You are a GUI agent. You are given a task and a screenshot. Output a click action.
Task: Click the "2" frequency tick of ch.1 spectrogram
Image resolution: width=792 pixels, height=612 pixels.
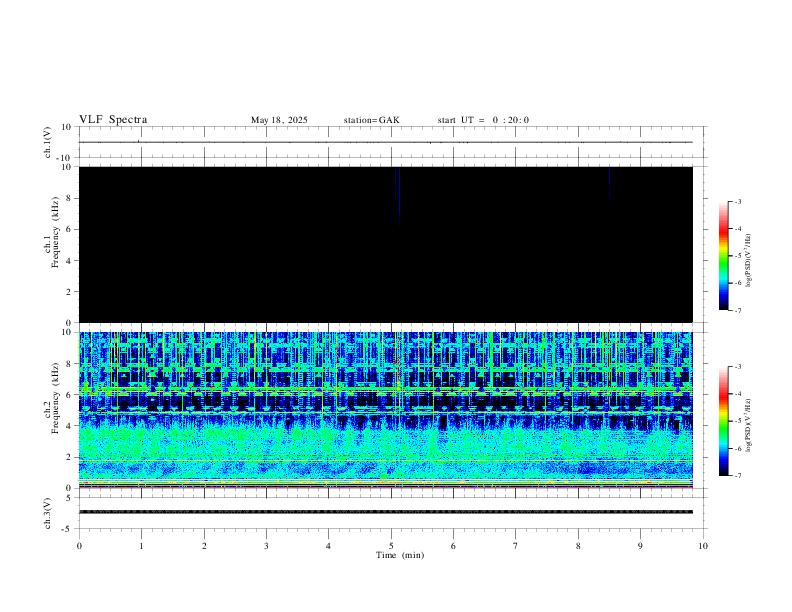pos(70,291)
